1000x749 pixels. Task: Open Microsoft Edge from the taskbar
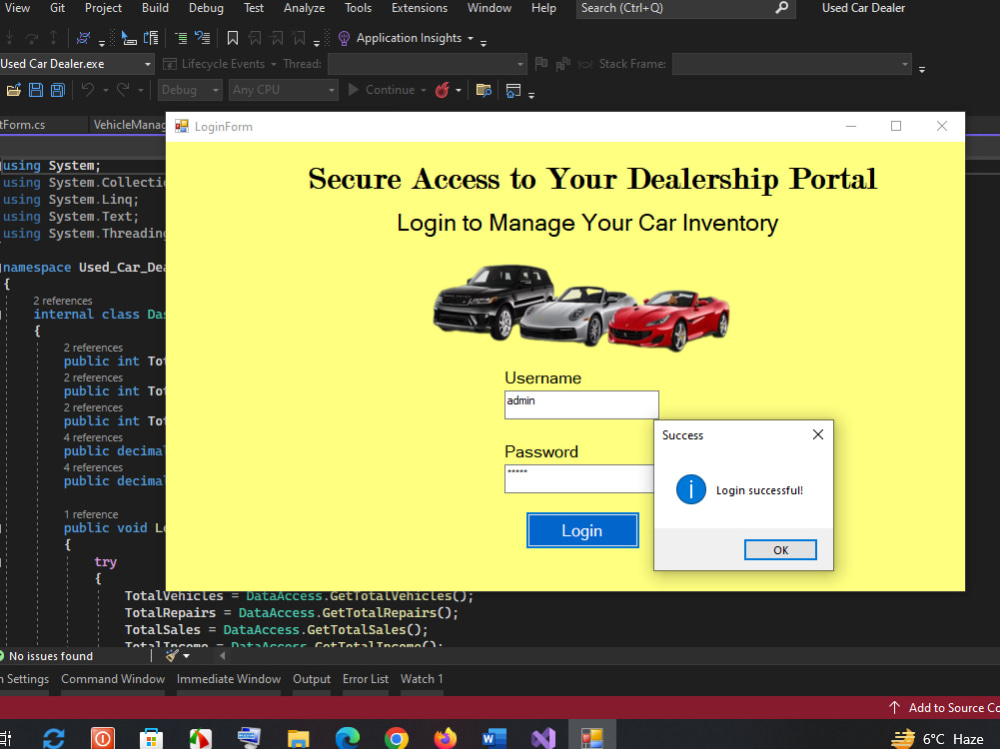348,738
